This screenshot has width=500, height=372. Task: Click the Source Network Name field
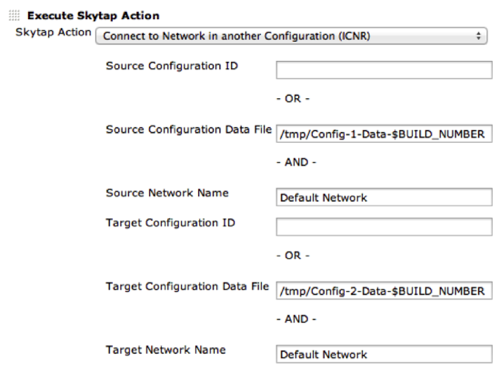click(384, 197)
